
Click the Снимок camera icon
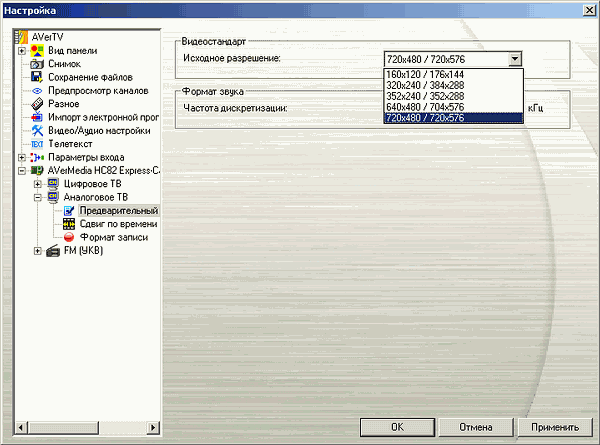[x=37, y=64]
